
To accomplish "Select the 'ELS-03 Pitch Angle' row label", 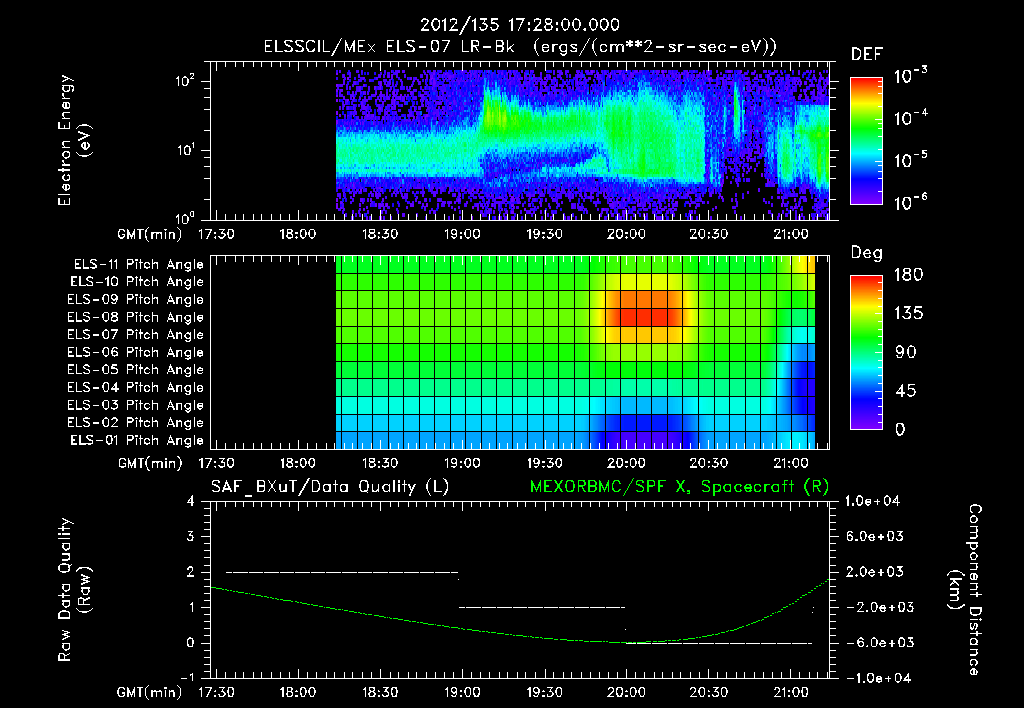I will pyautogui.click(x=136, y=406).
